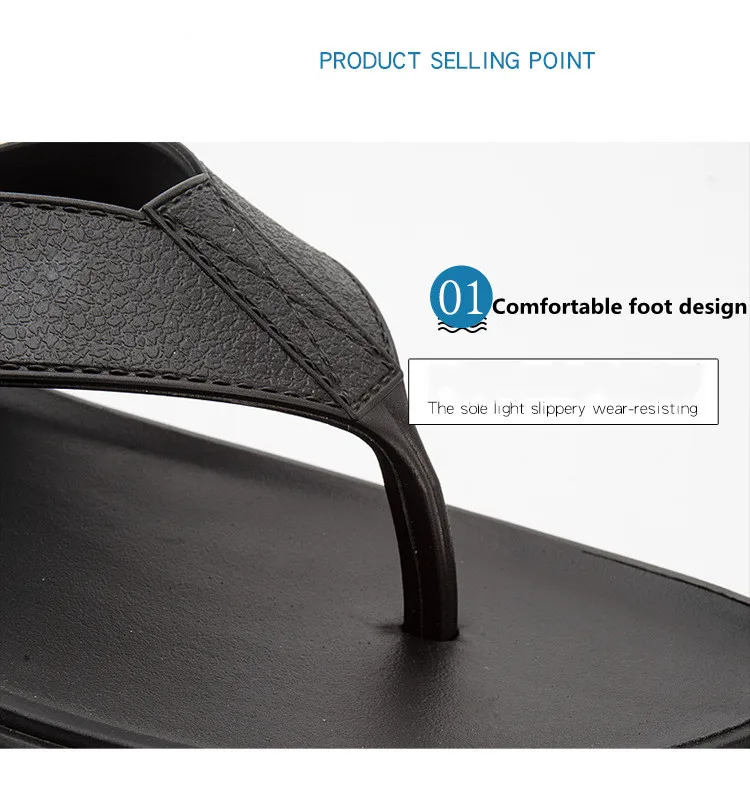The width and height of the screenshot is (750, 795).
Task: Click the sole light slippery description text
Action: click(562, 409)
